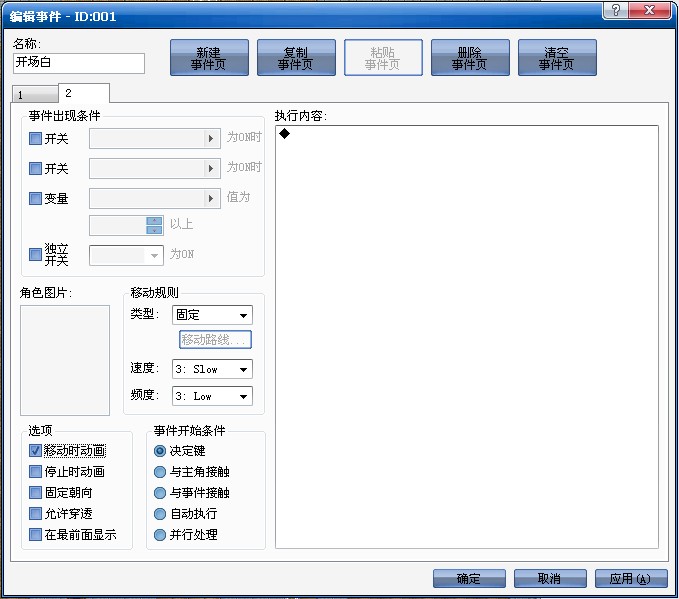Open the second 开关 selector arrow

(x=211, y=168)
